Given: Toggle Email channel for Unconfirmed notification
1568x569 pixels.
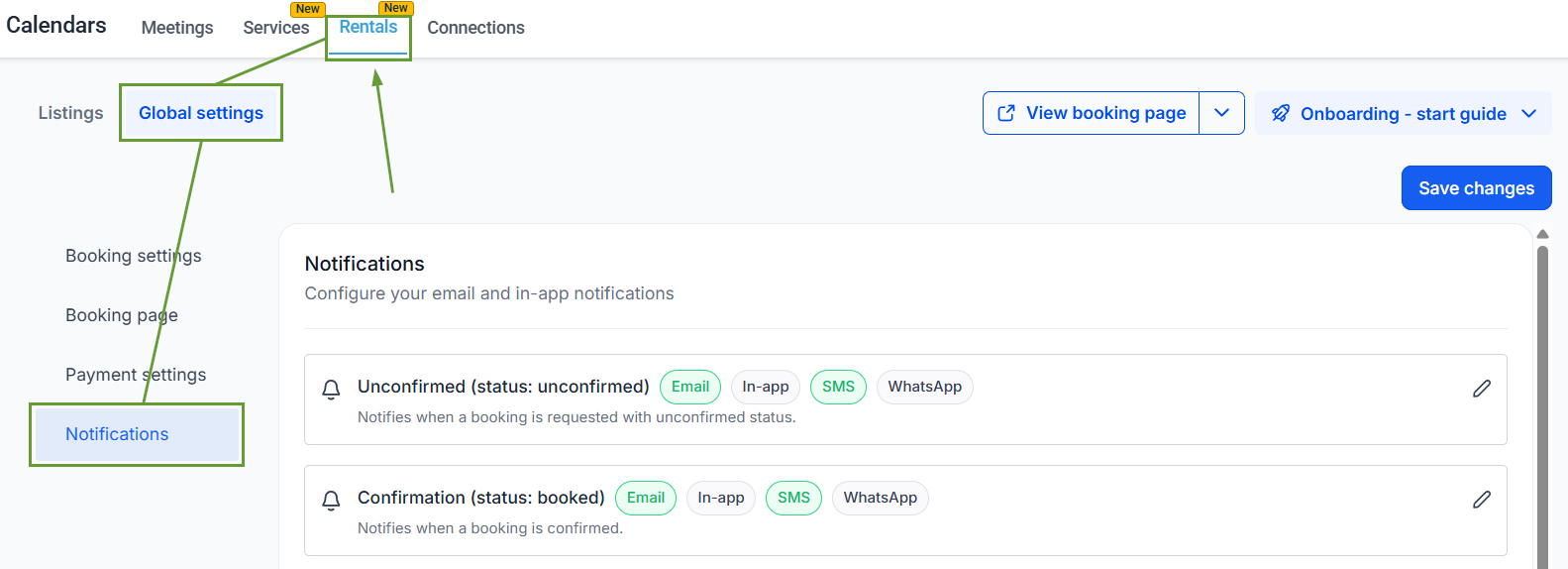Looking at the screenshot, I should click(690, 387).
